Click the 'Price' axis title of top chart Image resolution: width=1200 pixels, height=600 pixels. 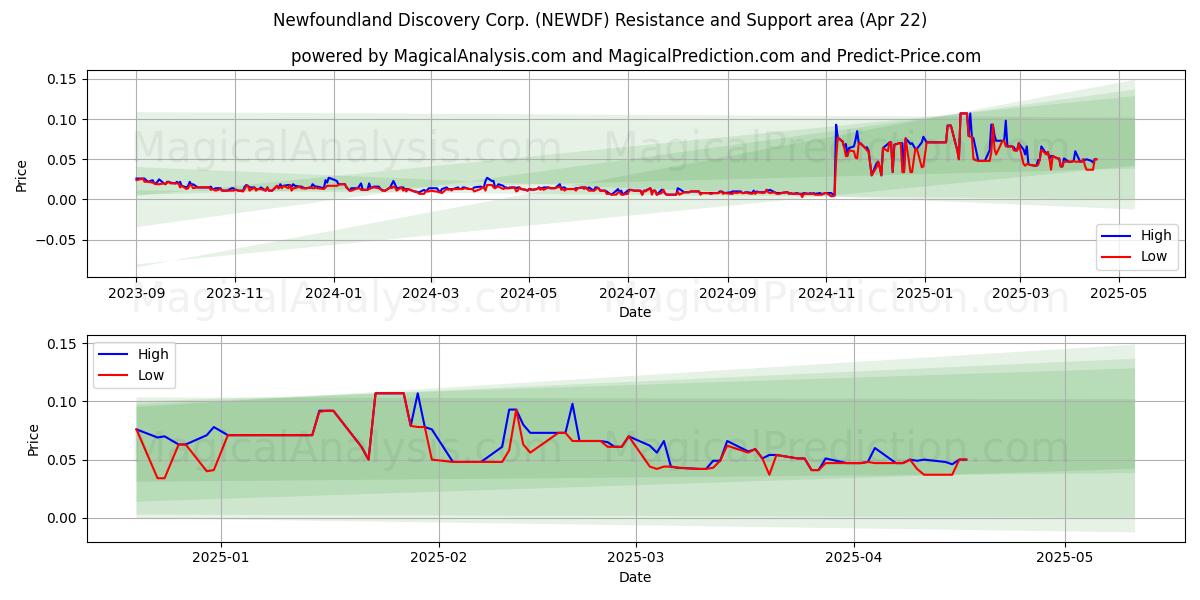pos(22,174)
